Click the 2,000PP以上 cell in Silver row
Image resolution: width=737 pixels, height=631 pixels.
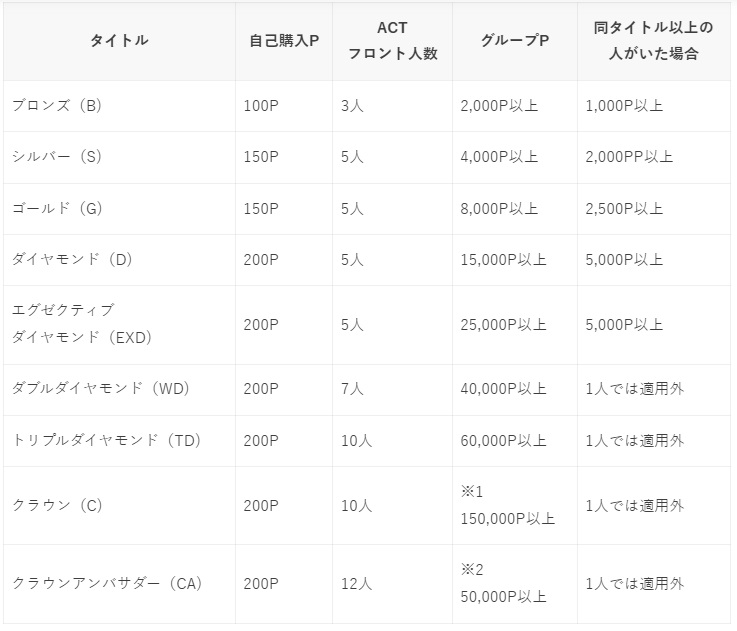tap(654, 157)
